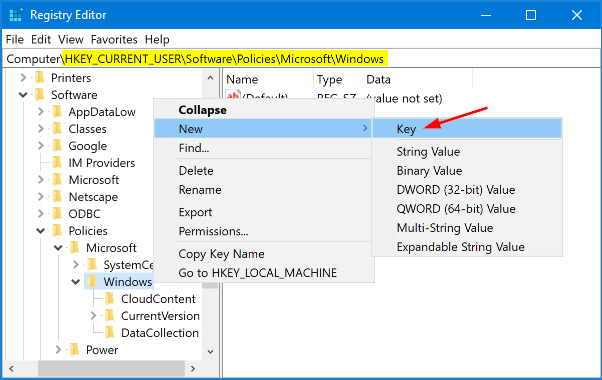The width and height of the screenshot is (602, 380).
Task: Choose Go to HKEY_LOCAL_MACHINE
Action: [263, 273]
